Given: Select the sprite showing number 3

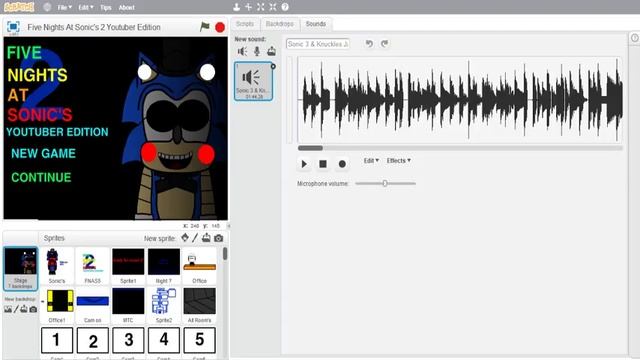Looking at the screenshot, I should pyautogui.click(x=128, y=340).
